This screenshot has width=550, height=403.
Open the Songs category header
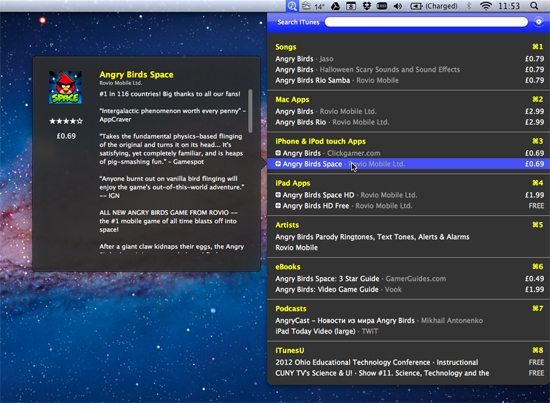tap(286, 47)
